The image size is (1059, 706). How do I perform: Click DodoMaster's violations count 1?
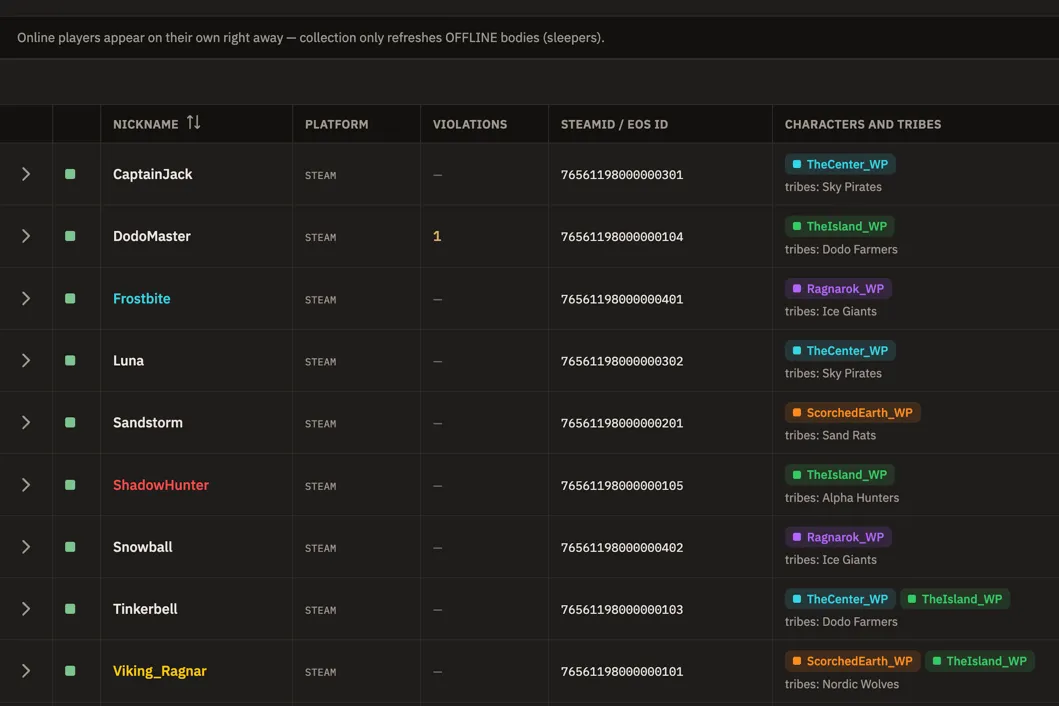[437, 236]
